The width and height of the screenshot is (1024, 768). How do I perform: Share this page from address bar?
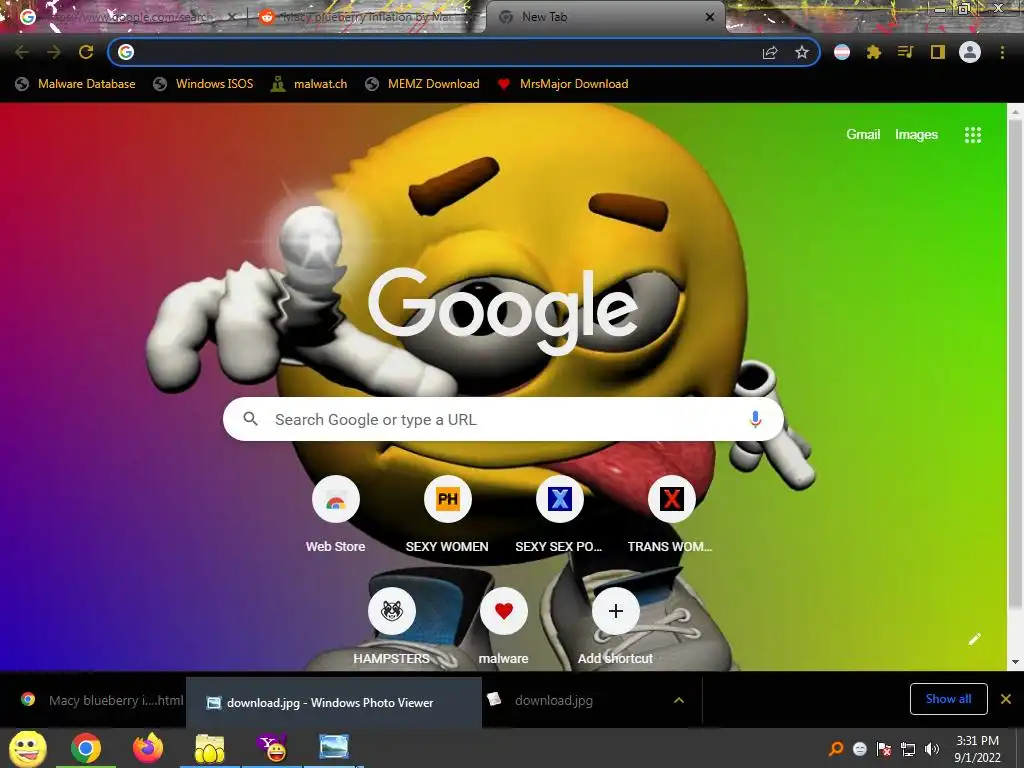(770, 53)
